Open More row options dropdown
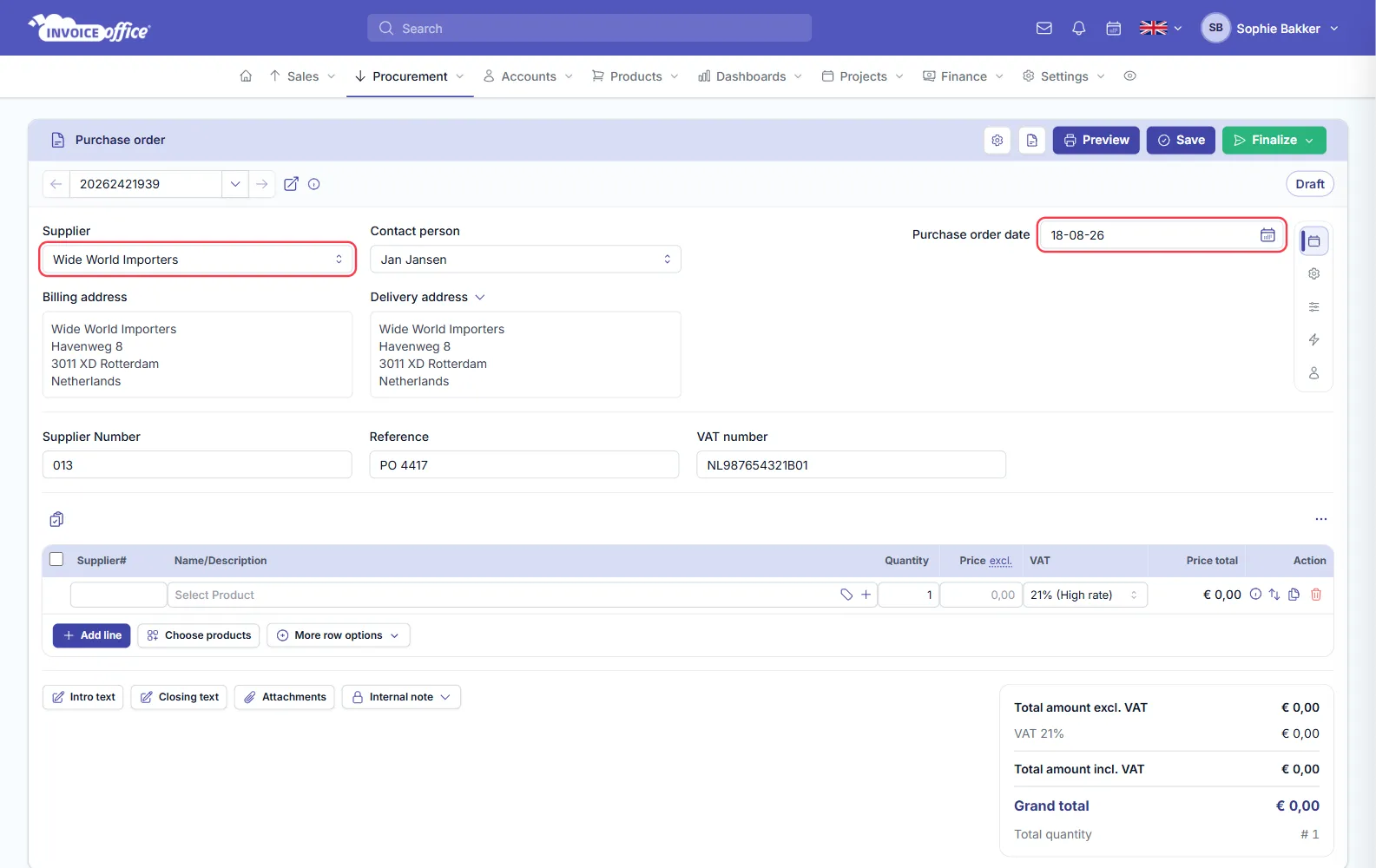This screenshot has width=1376, height=868. [x=339, y=635]
